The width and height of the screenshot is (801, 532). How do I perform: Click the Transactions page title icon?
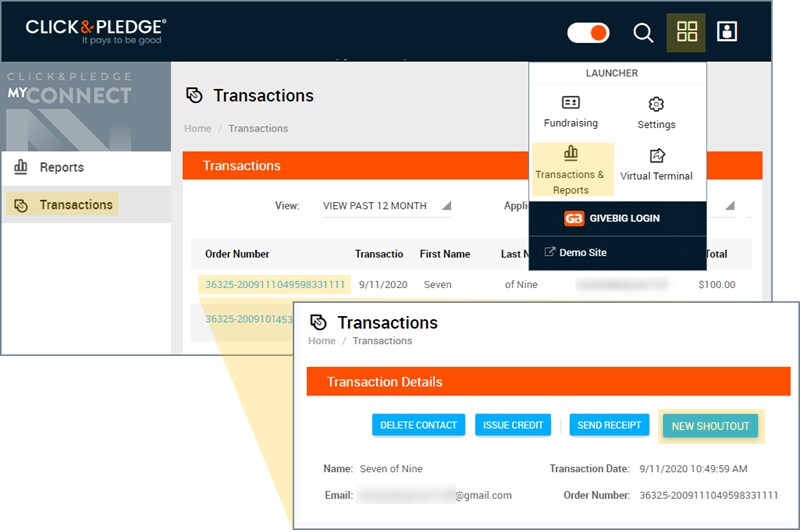pyautogui.click(x=194, y=96)
